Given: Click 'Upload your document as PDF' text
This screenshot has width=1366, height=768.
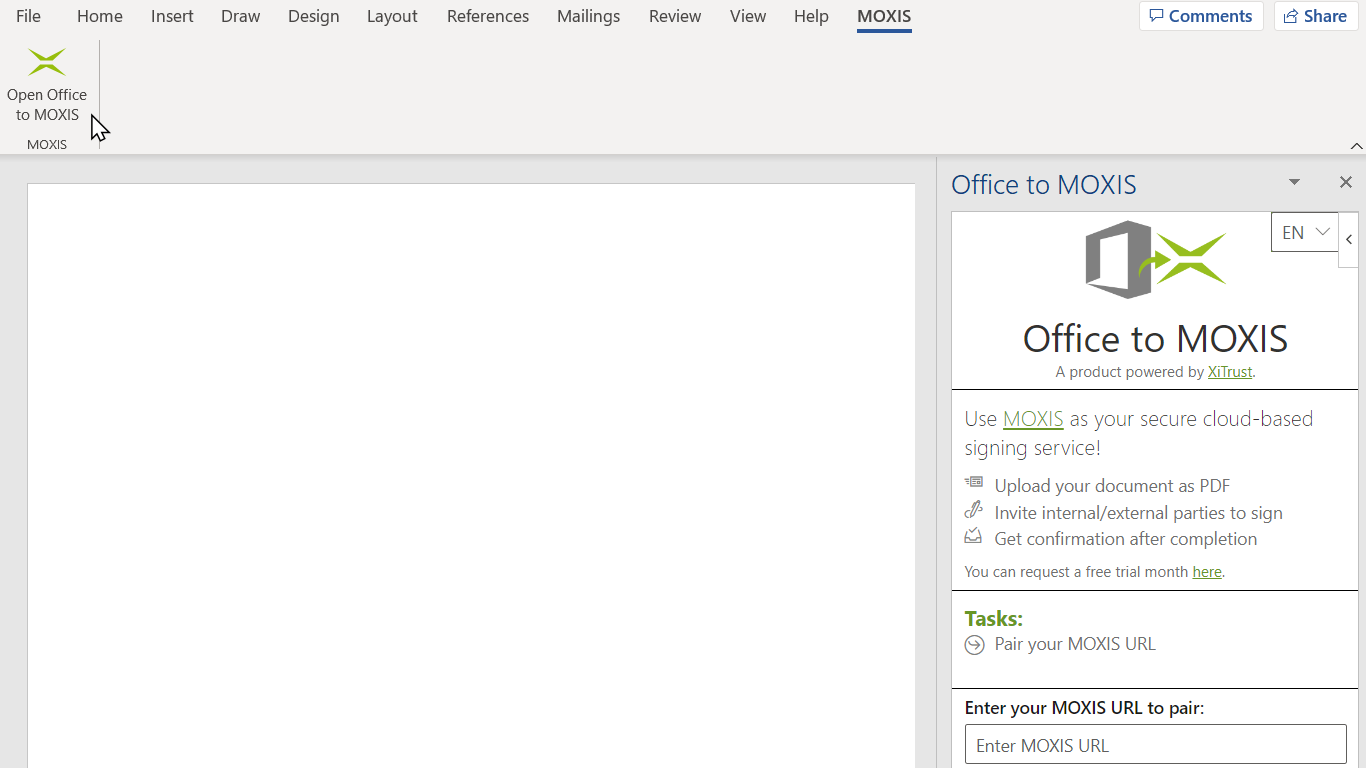Looking at the screenshot, I should pos(1112,486).
